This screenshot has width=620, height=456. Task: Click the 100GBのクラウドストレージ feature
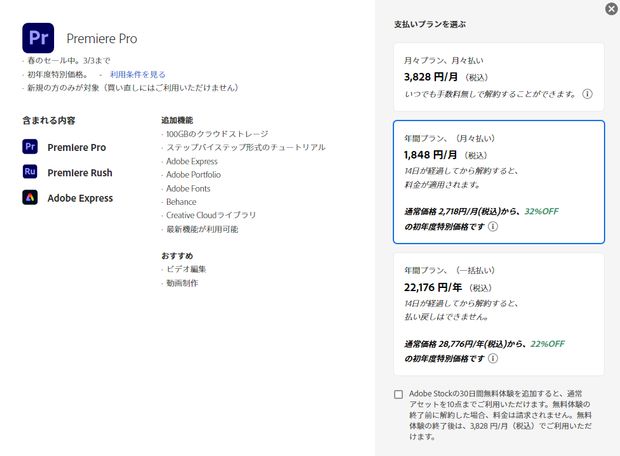point(217,134)
